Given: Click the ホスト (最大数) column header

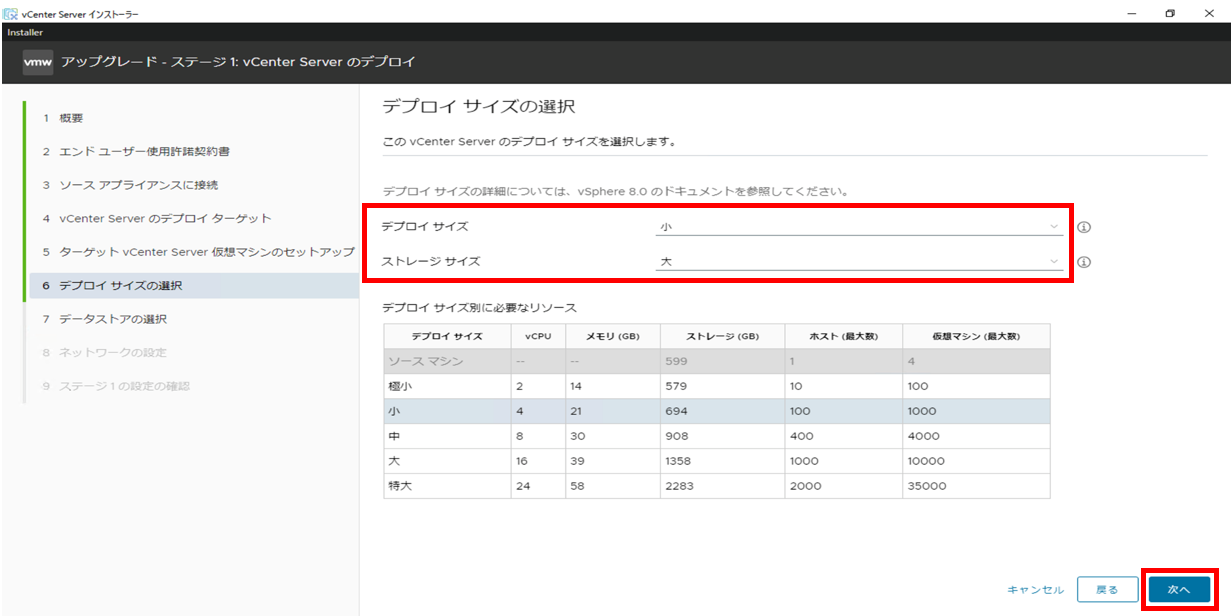Looking at the screenshot, I should [842, 336].
